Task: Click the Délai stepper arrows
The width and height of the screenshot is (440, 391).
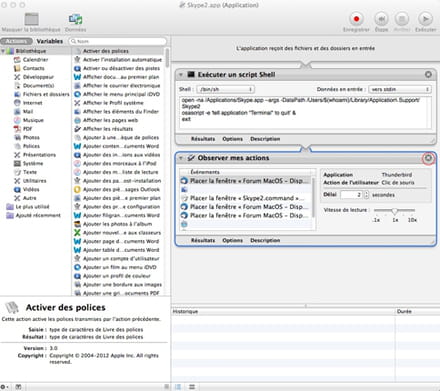Action: [x=366, y=195]
